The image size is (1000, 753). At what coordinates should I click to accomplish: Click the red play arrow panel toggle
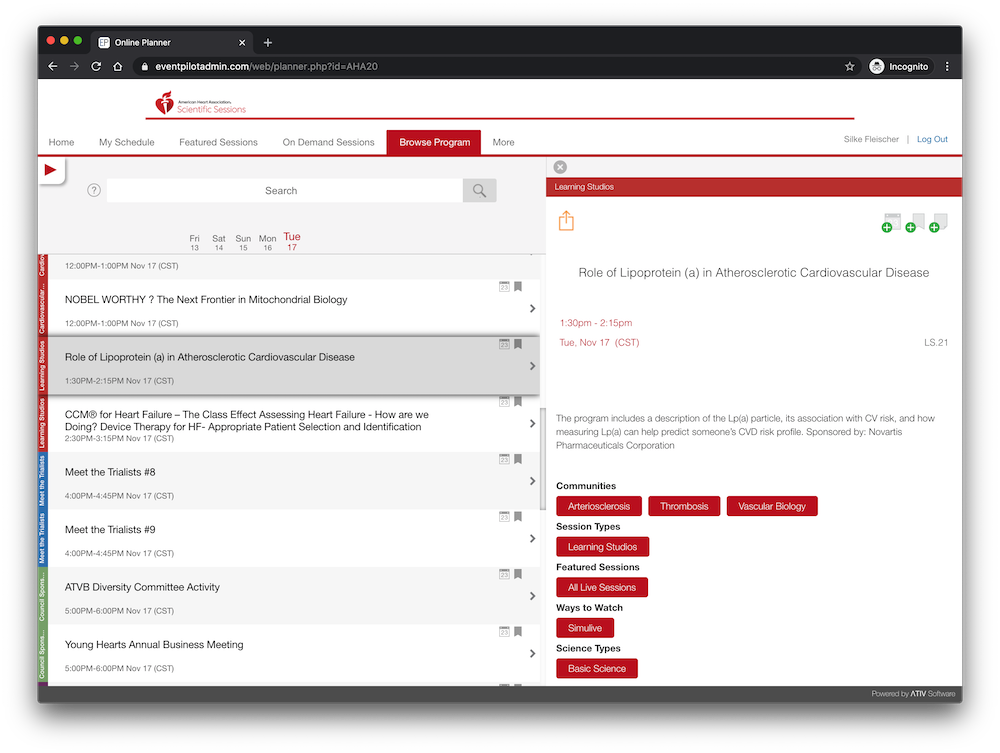tap(50, 170)
